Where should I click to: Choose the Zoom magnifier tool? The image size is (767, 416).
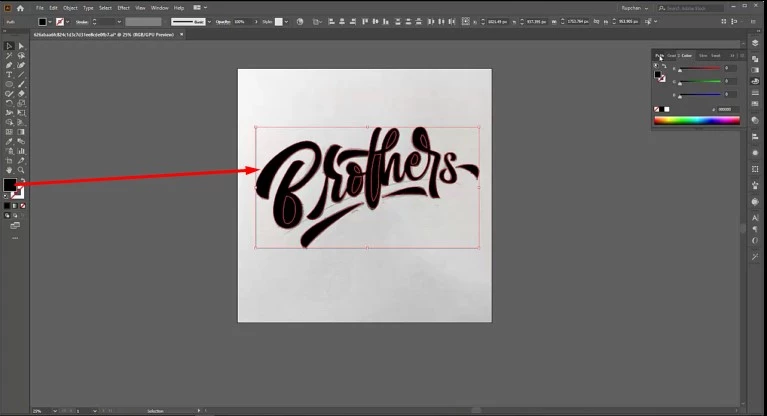coord(21,170)
